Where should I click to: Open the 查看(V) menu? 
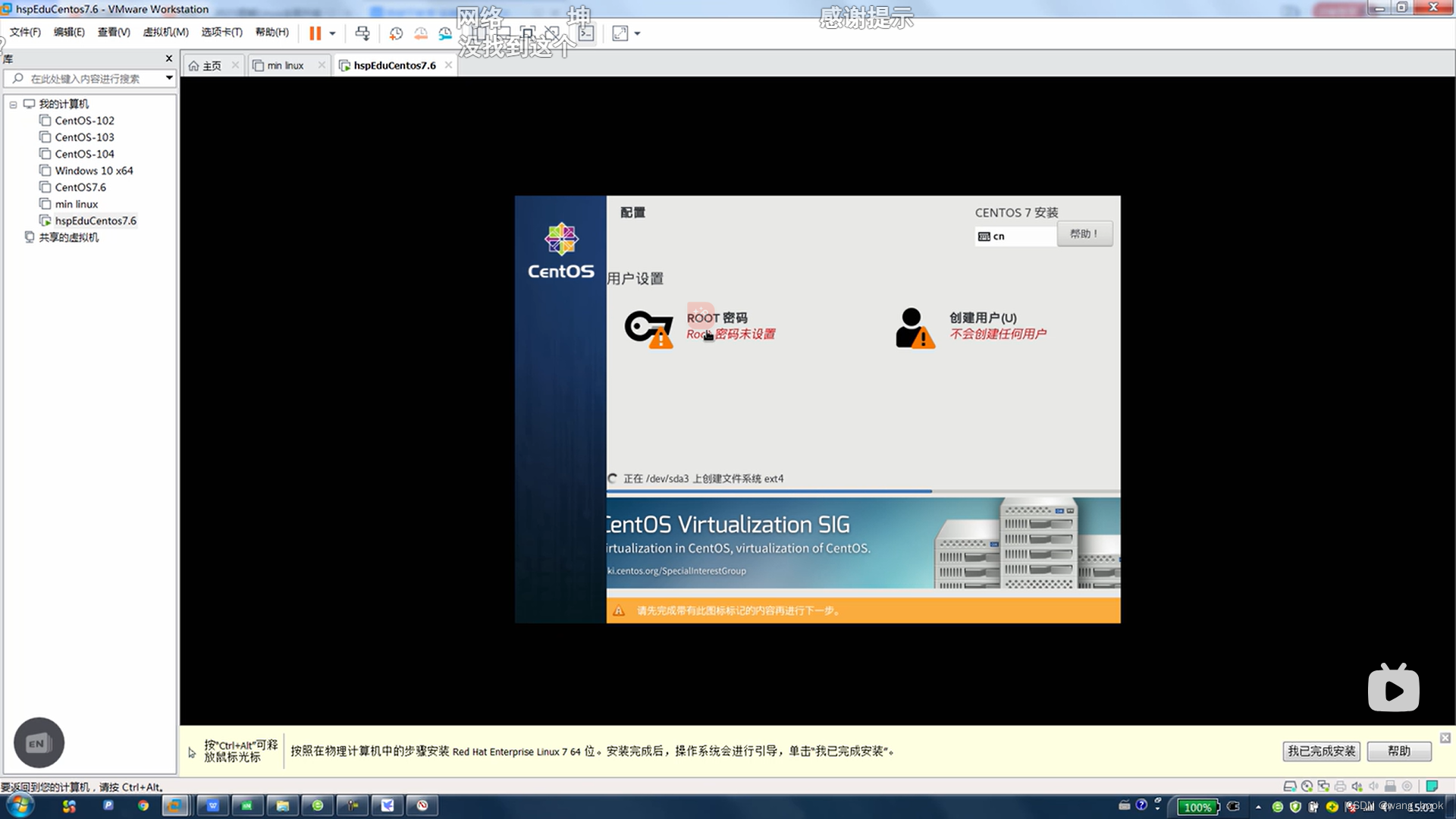pos(114,32)
